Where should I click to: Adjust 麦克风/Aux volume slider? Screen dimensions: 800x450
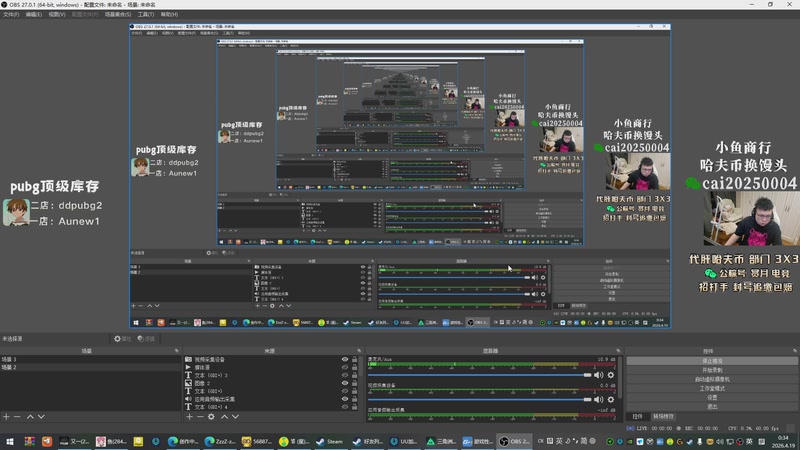pyautogui.click(x=479, y=375)
